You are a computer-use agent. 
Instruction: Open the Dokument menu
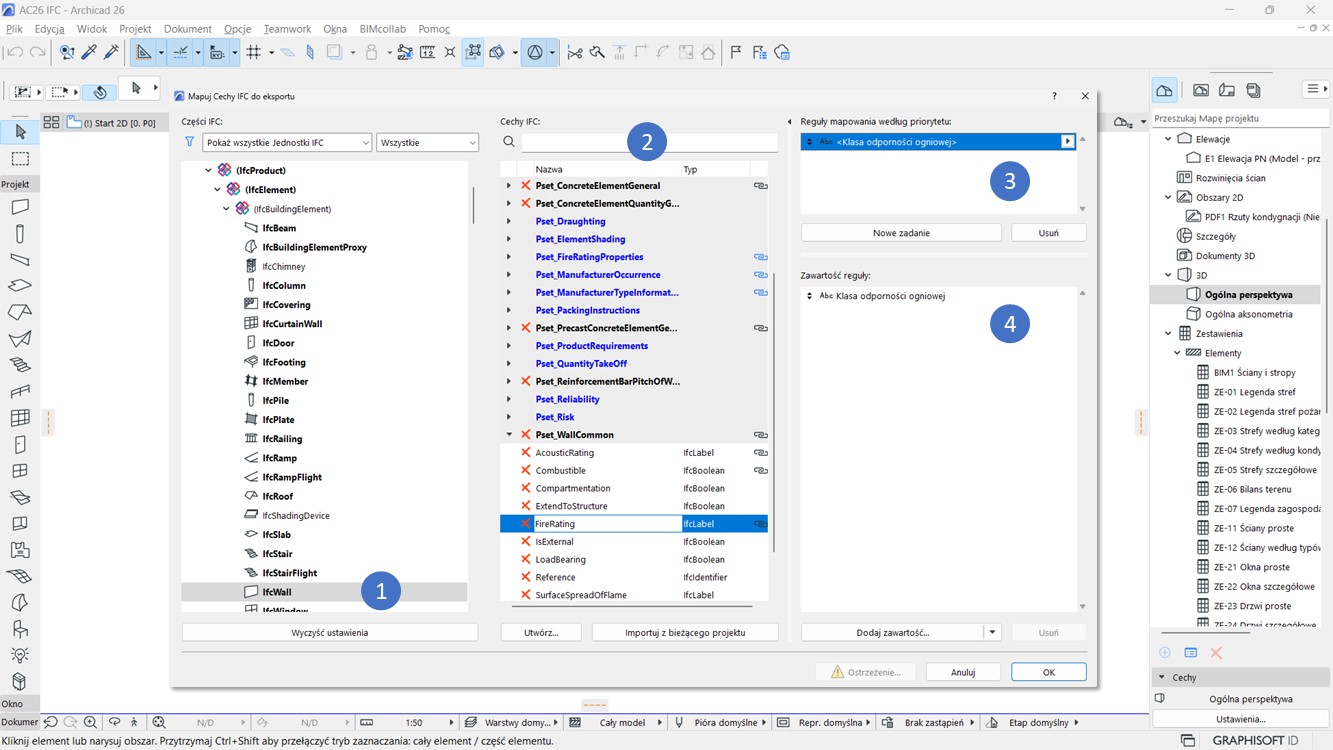(x=187, y=29)
